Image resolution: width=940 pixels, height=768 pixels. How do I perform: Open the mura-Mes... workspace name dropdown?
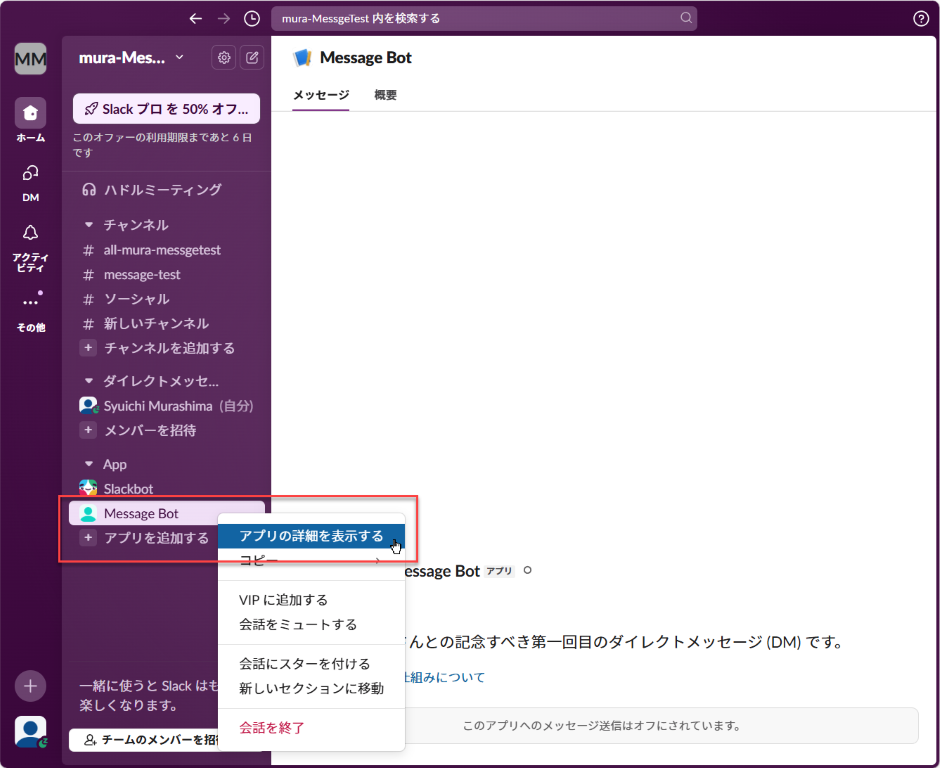click(131, 58)
